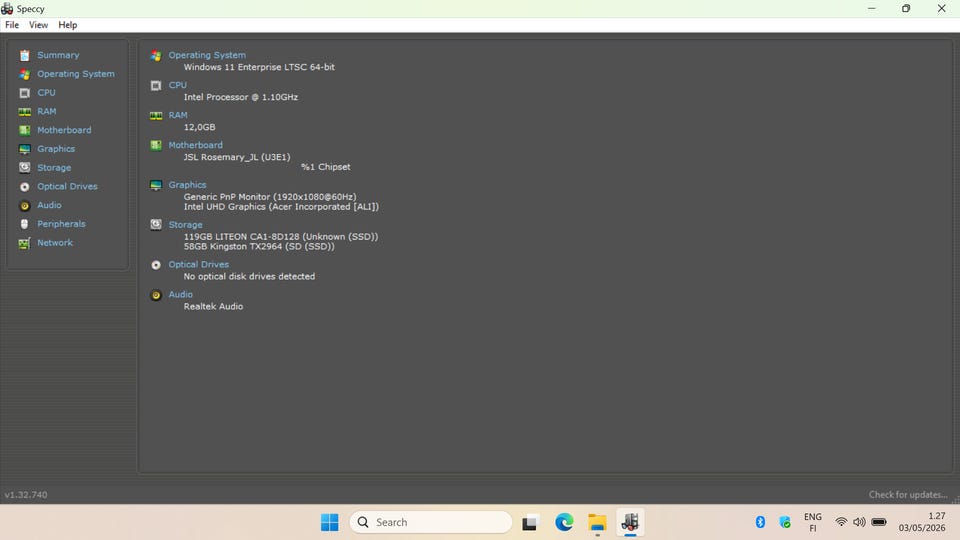960x540 pixels.
Task: Select Optical Drives in the sidebar
Action: coord(67,186)
